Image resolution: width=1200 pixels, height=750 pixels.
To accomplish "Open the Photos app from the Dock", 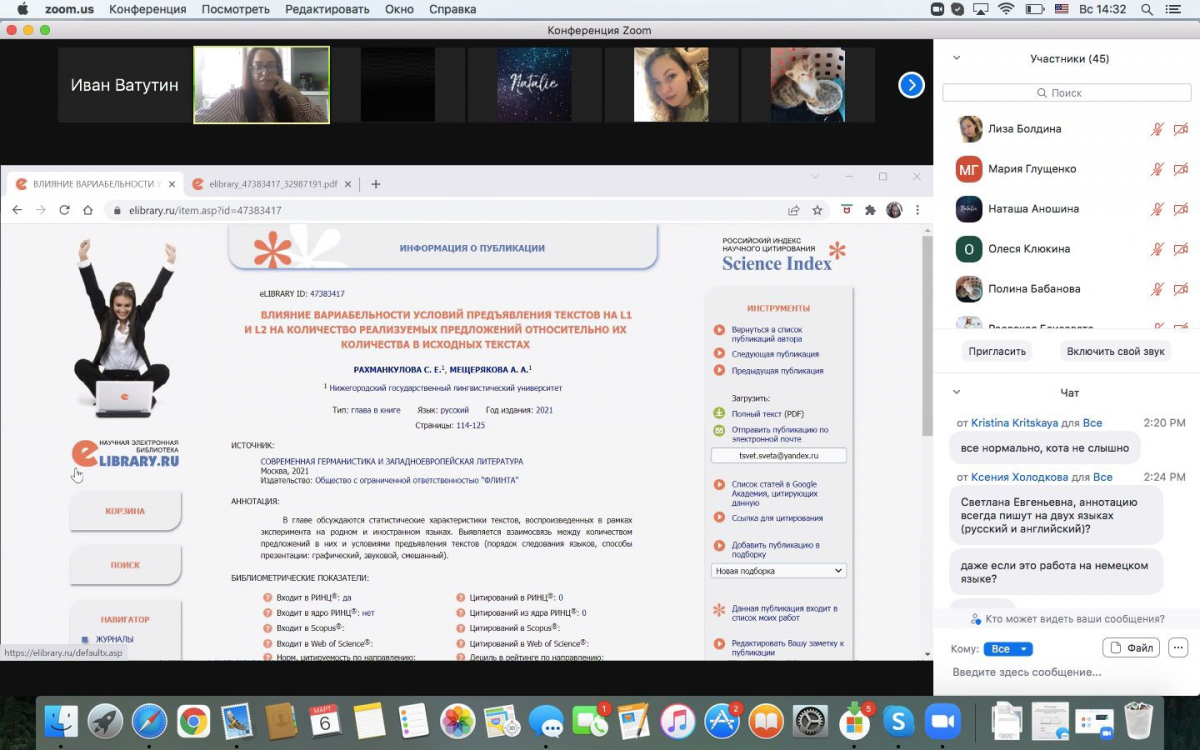I will tap(457, 721).
